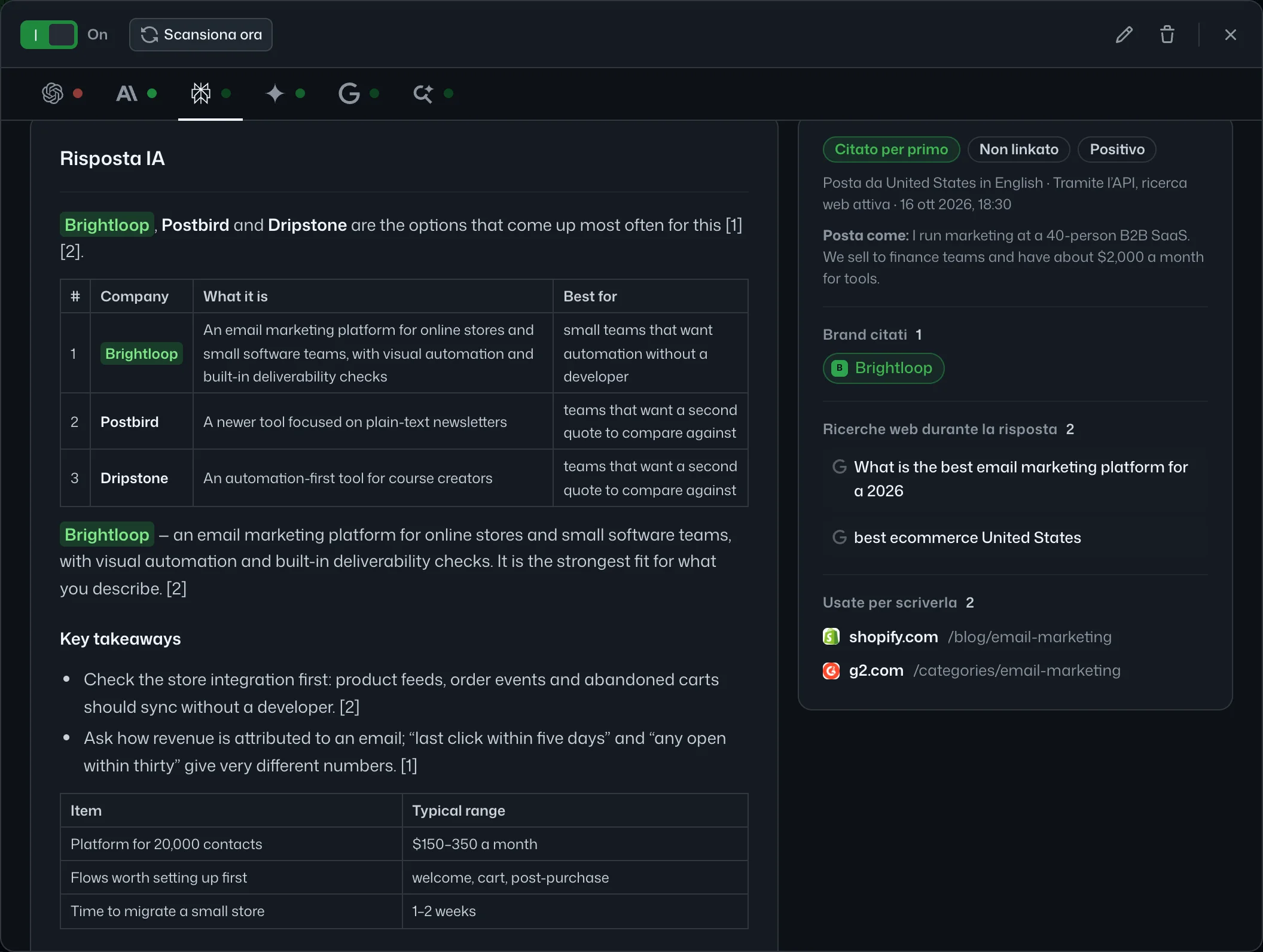Click the 'Risposta IA' heading
This screenshot has height=952, width=1263.
pos(112,158)
